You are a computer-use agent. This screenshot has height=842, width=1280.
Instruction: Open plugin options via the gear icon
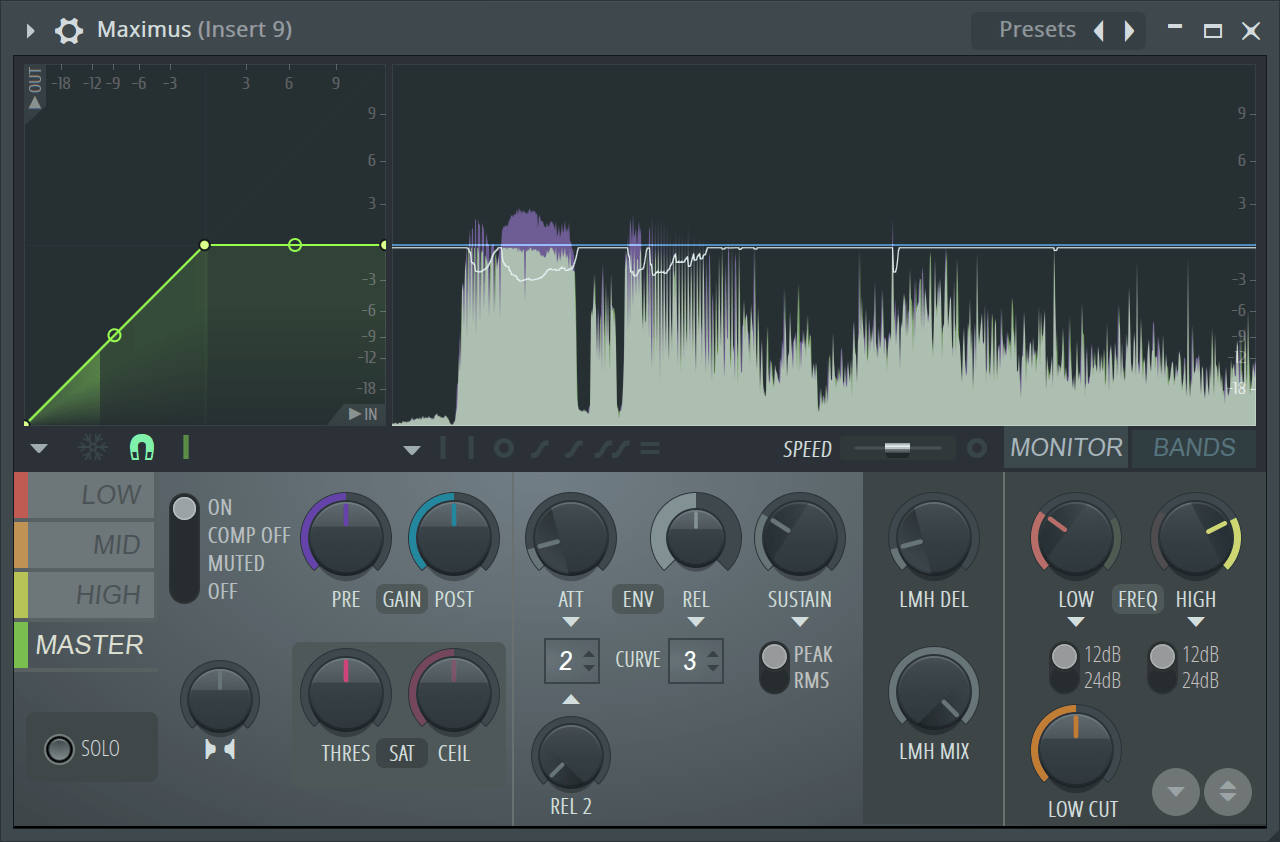tap(68, 30)
